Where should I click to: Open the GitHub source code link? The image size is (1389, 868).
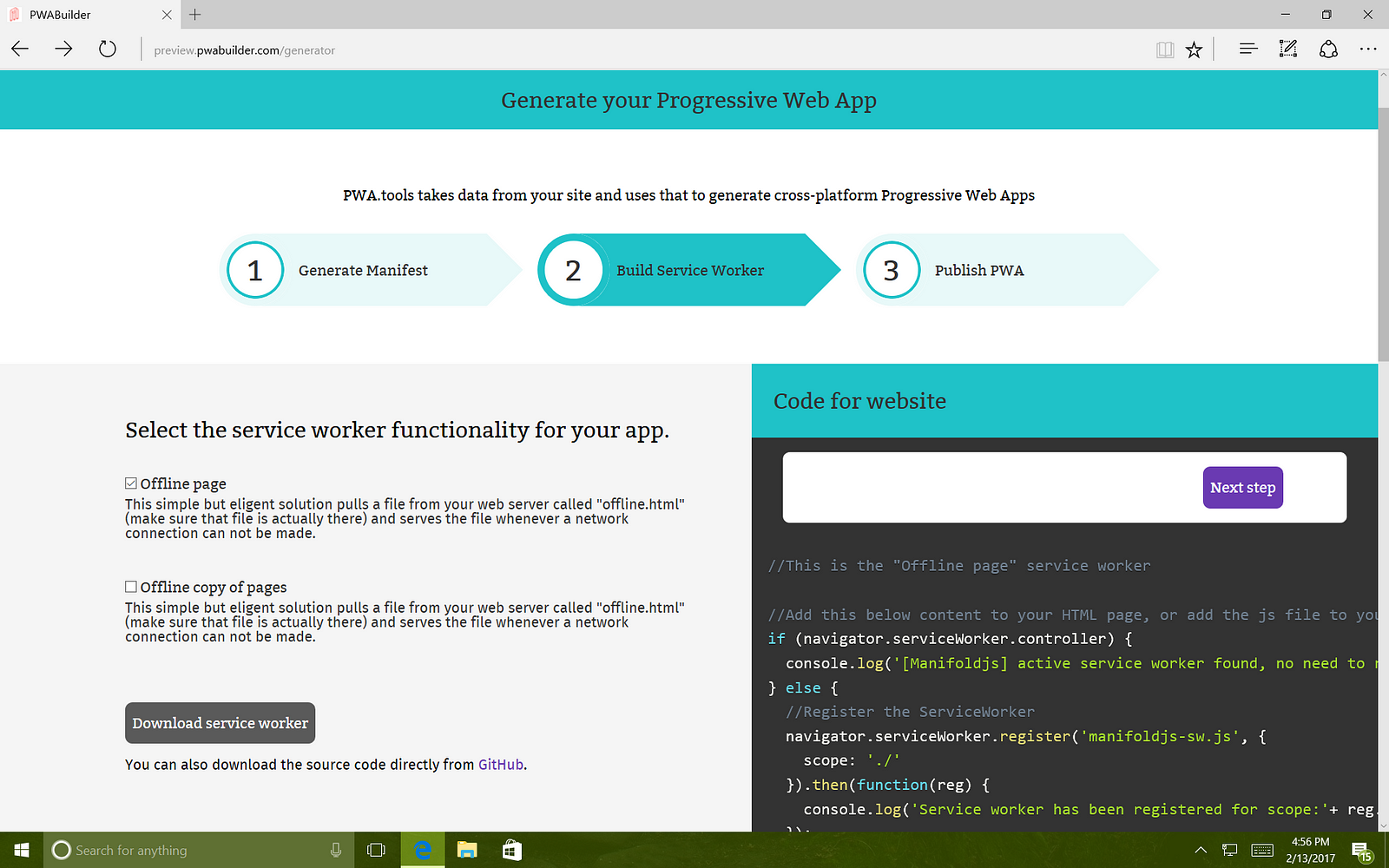[501, 765]
